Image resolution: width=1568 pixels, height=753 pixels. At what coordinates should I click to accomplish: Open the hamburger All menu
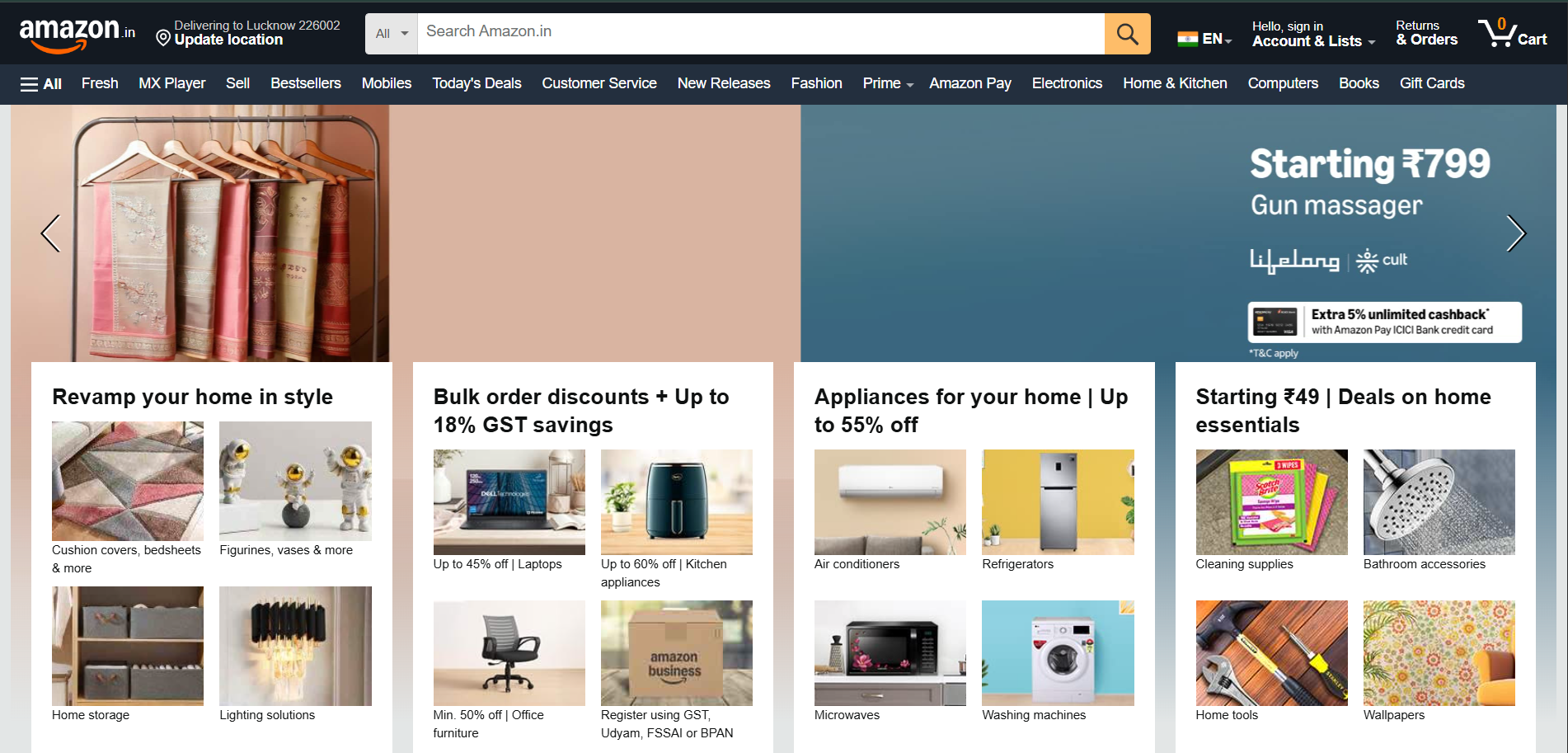(41, 83)
